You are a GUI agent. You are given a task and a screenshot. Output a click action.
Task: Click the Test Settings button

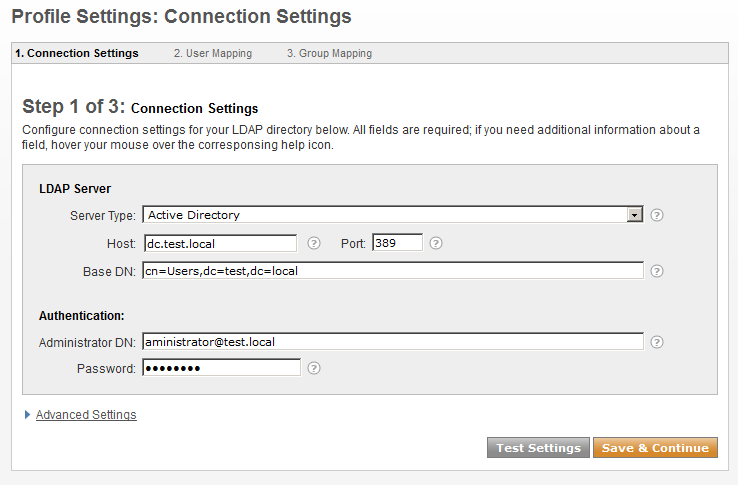click(x=538, y=448)
